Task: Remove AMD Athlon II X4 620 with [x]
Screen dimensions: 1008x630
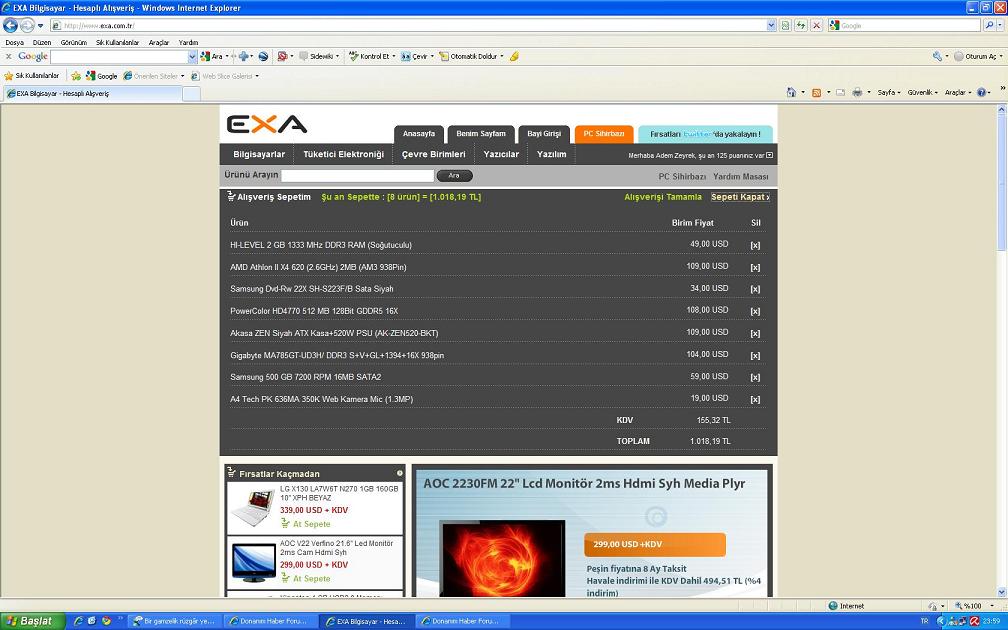Action: coord(755,267)
